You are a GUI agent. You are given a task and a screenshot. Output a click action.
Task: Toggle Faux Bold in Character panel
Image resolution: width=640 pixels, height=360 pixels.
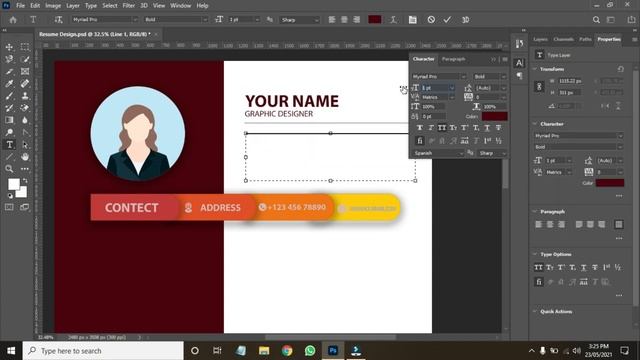tap(420, 128)
